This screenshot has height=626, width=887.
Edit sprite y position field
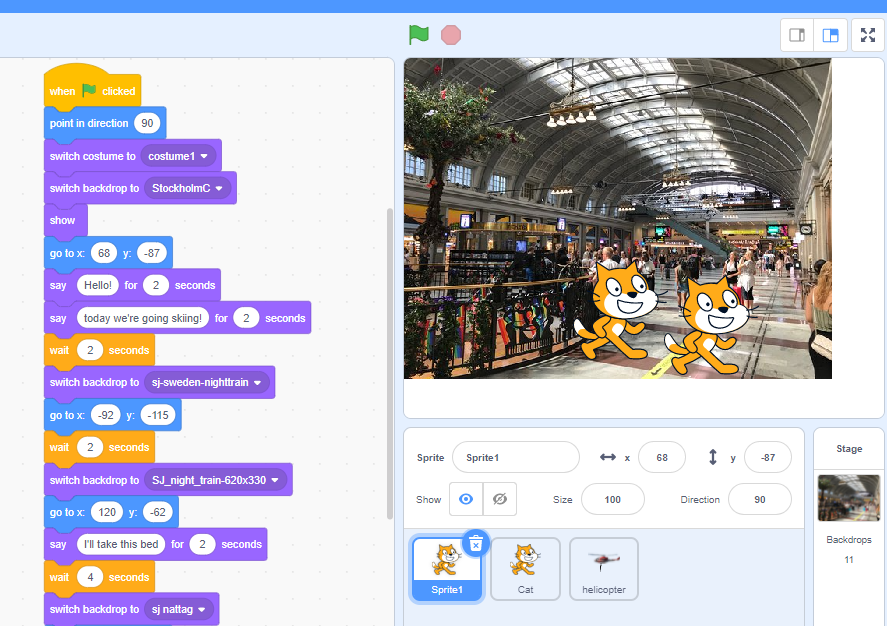pos(768,457)
